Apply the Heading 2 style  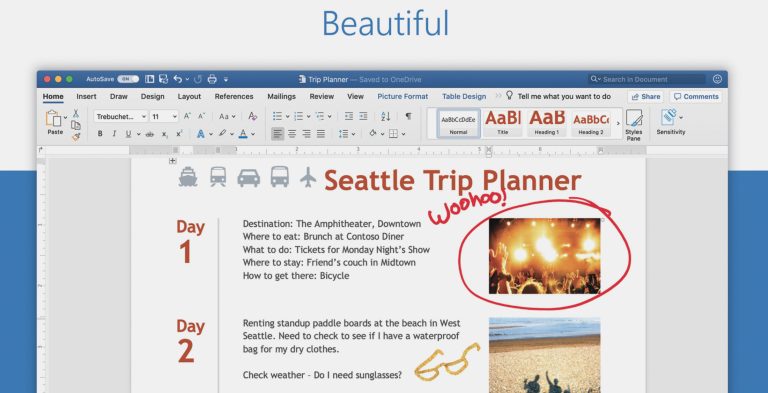tap(591, 123)
